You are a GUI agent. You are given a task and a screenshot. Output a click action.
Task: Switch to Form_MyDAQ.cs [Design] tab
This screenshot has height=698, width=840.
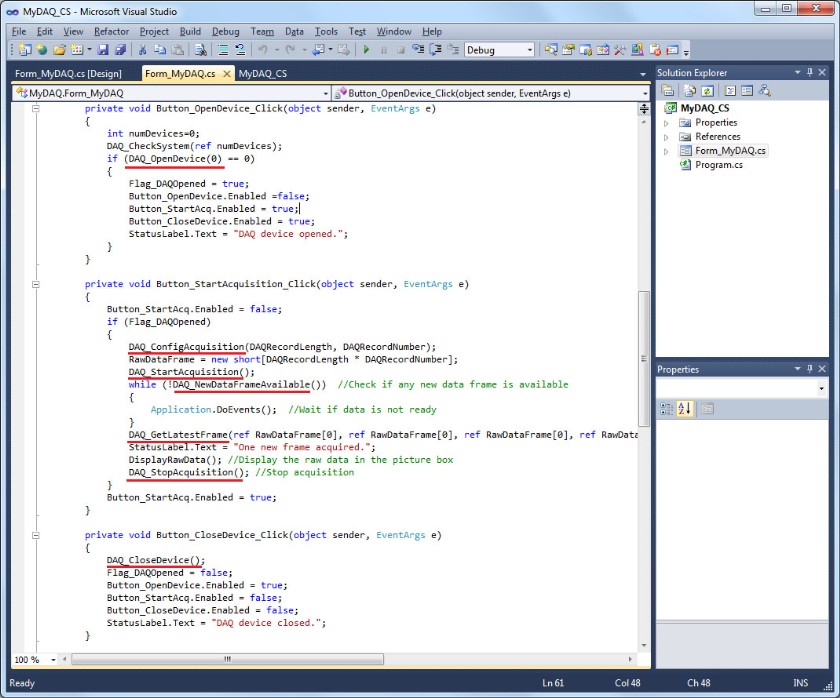pyautogui.click(x=68, y=74)
